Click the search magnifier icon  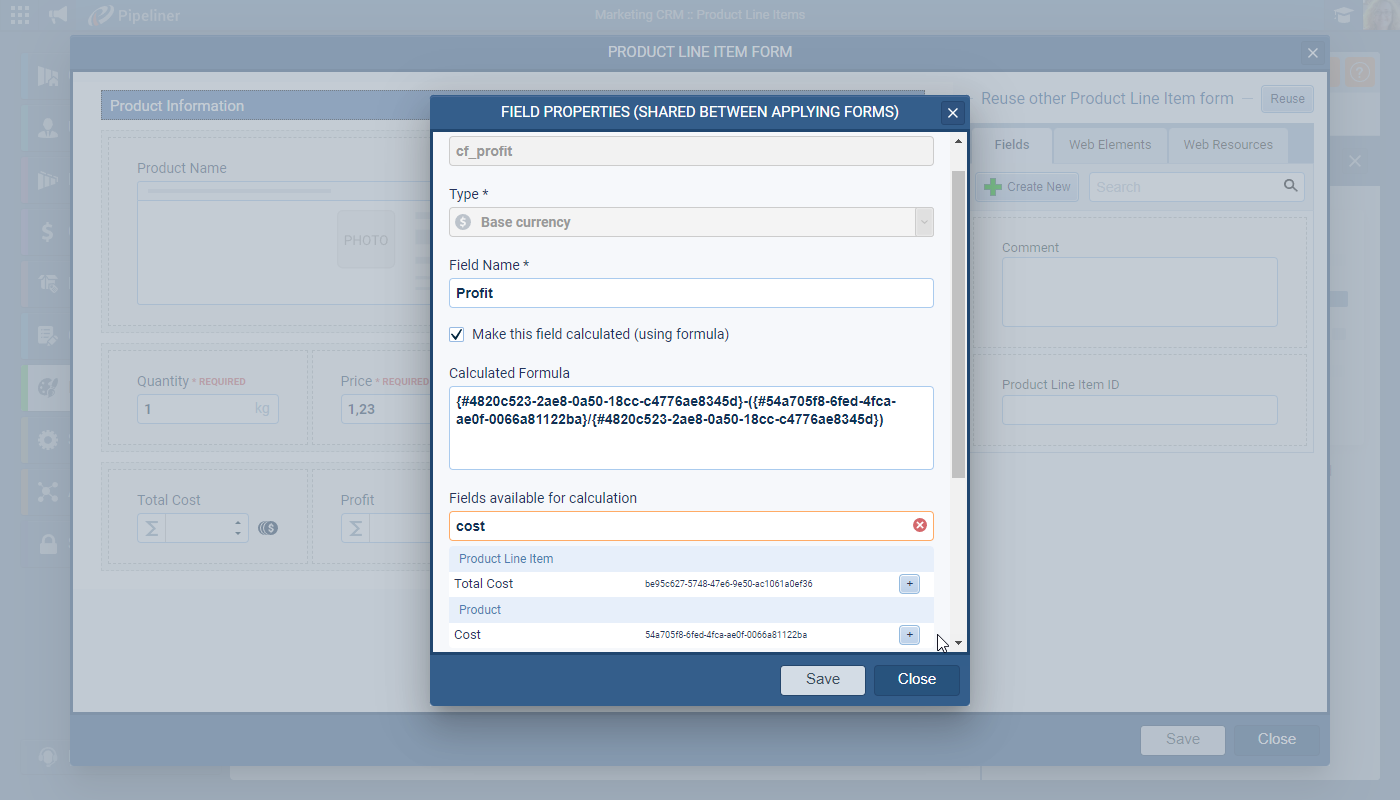[x=1291, y=186]
